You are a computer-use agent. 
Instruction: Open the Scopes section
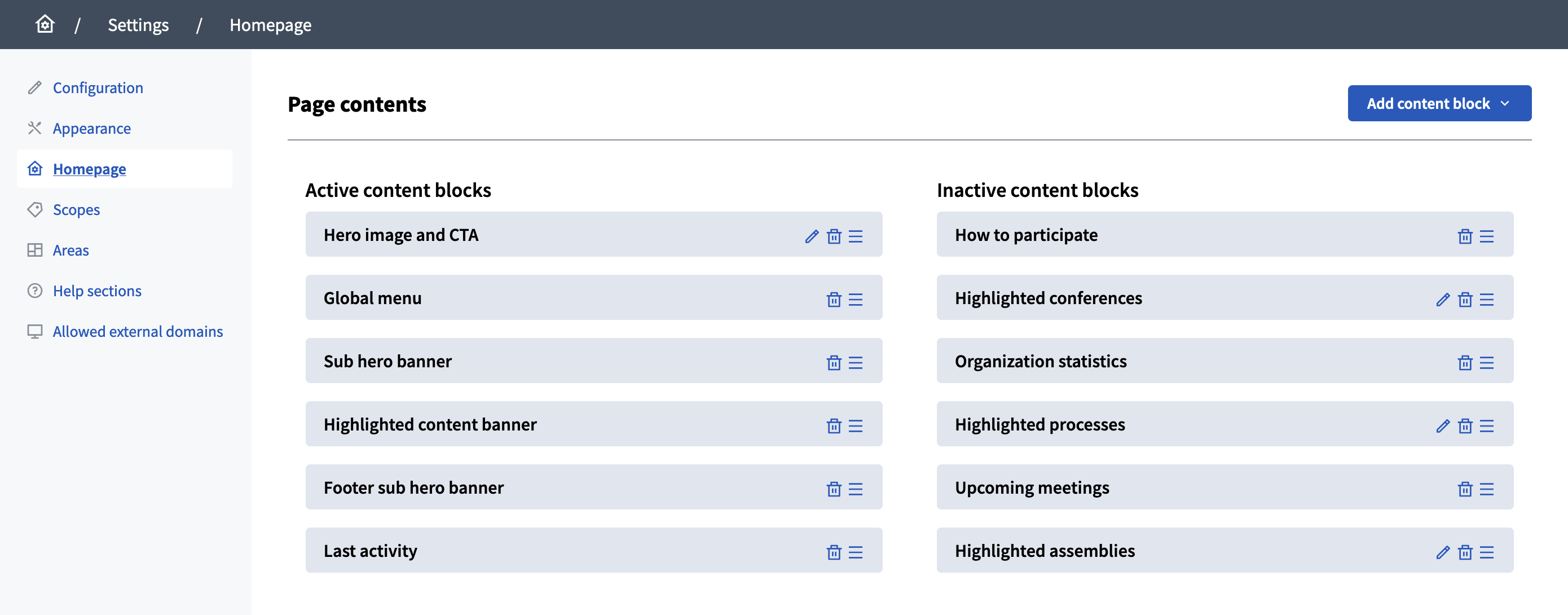[x=77, y=209]
